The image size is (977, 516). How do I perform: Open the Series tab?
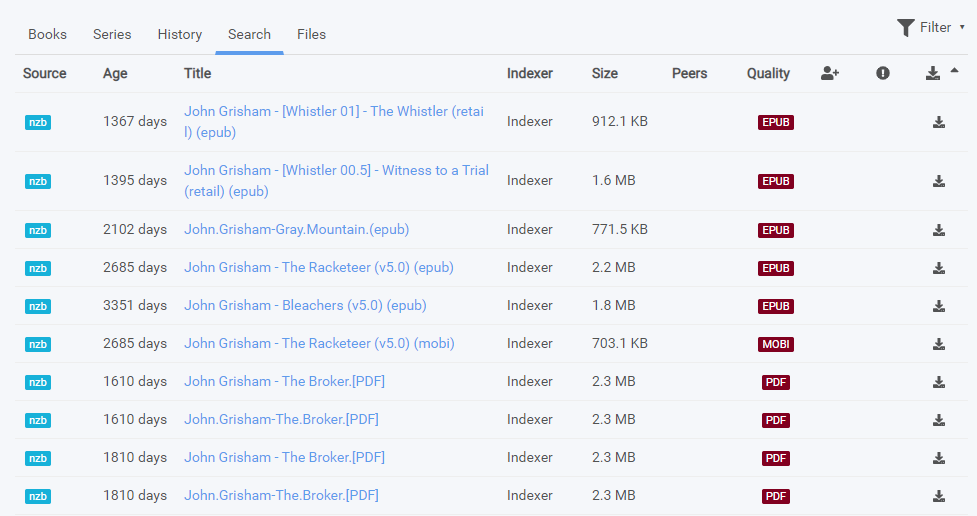112,34
